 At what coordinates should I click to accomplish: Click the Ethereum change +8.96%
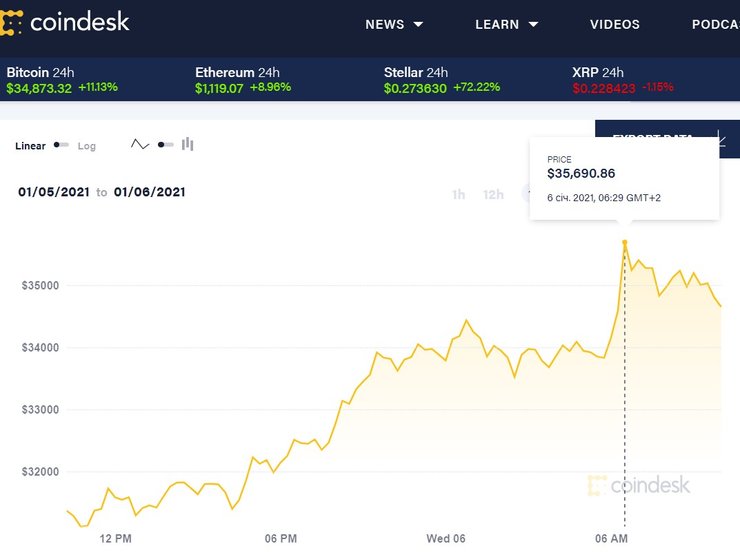270,87
